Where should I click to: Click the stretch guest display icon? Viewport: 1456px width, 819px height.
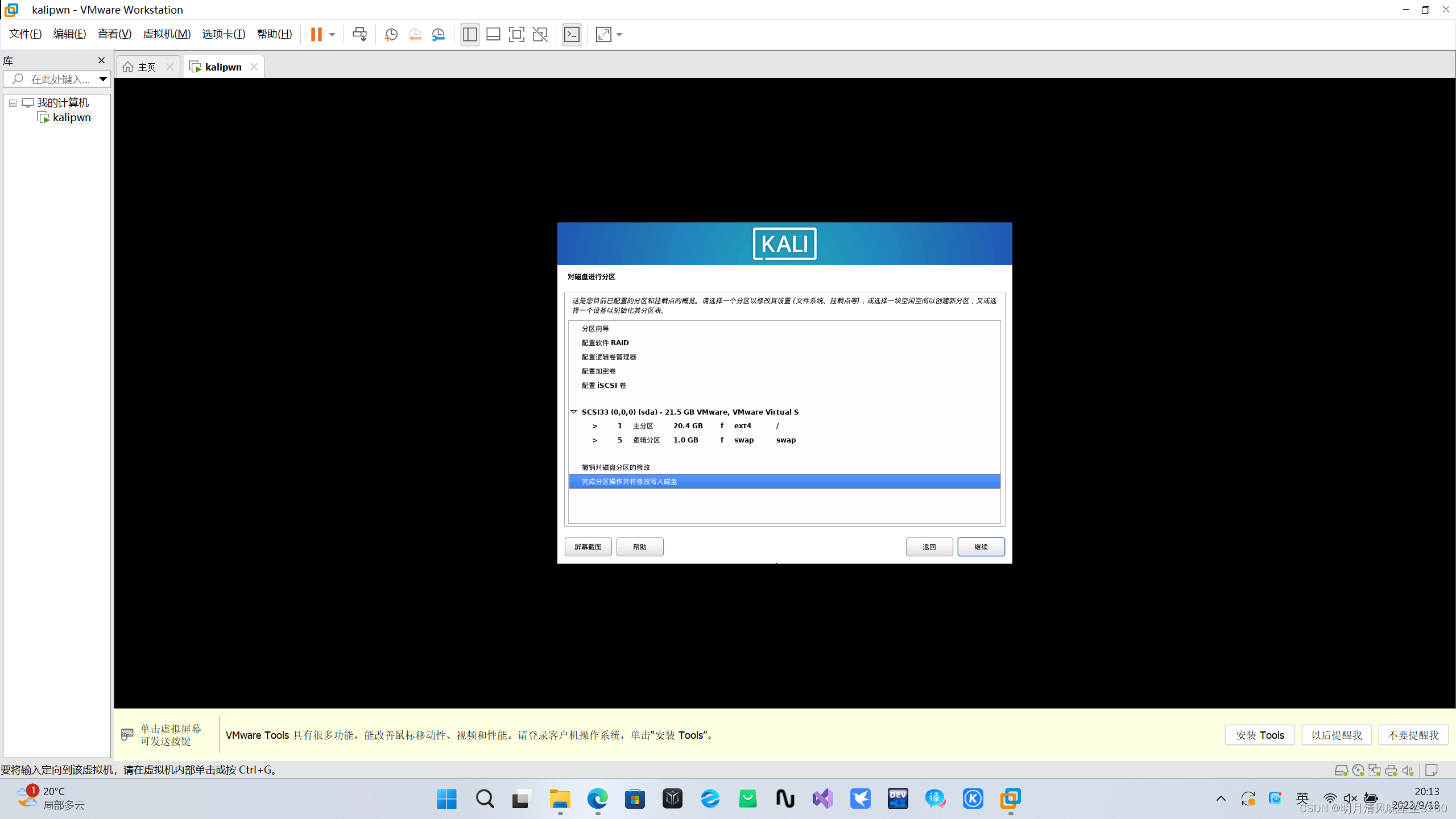603,35
